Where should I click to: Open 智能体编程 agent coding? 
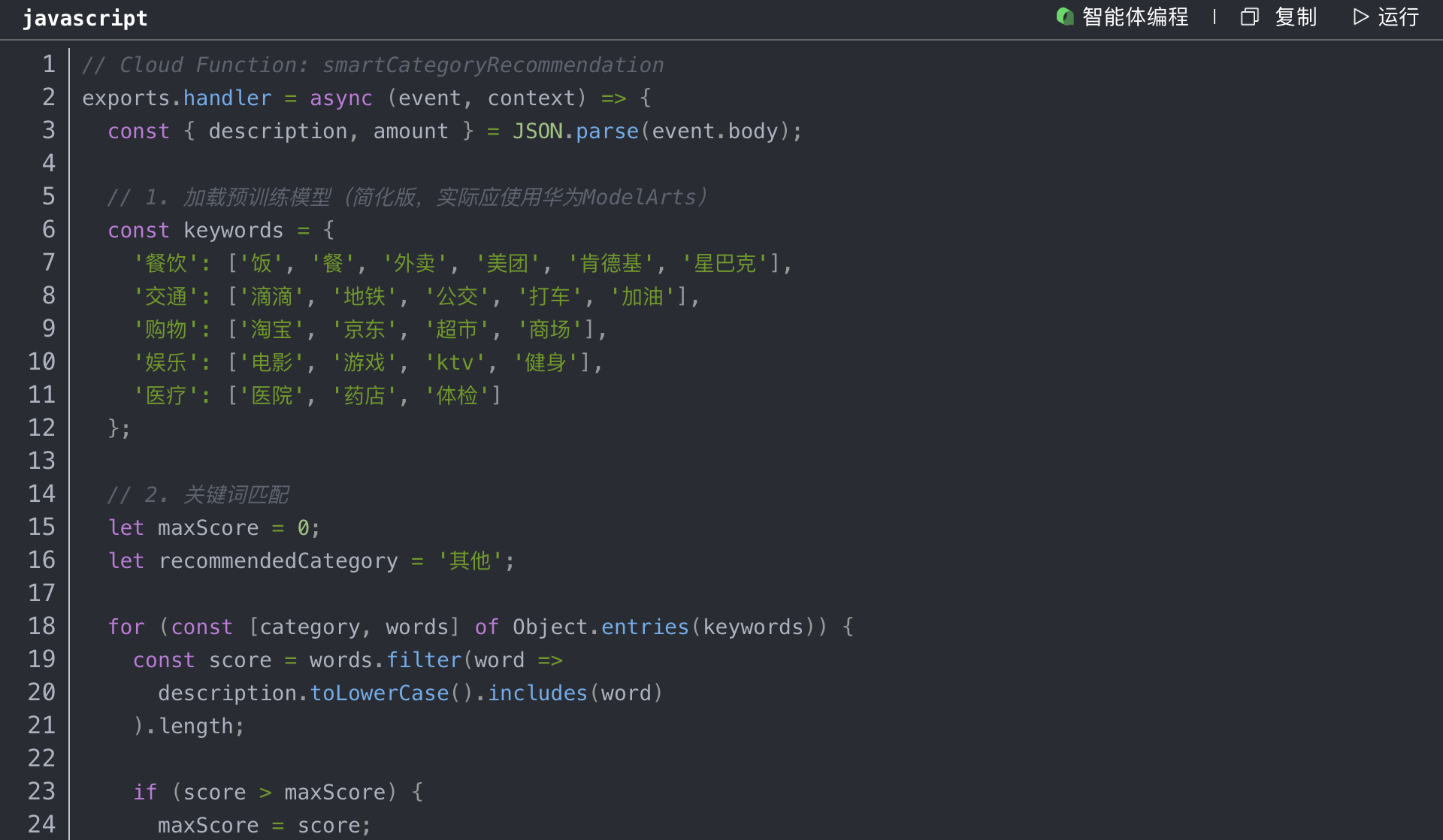point(1134,17)
